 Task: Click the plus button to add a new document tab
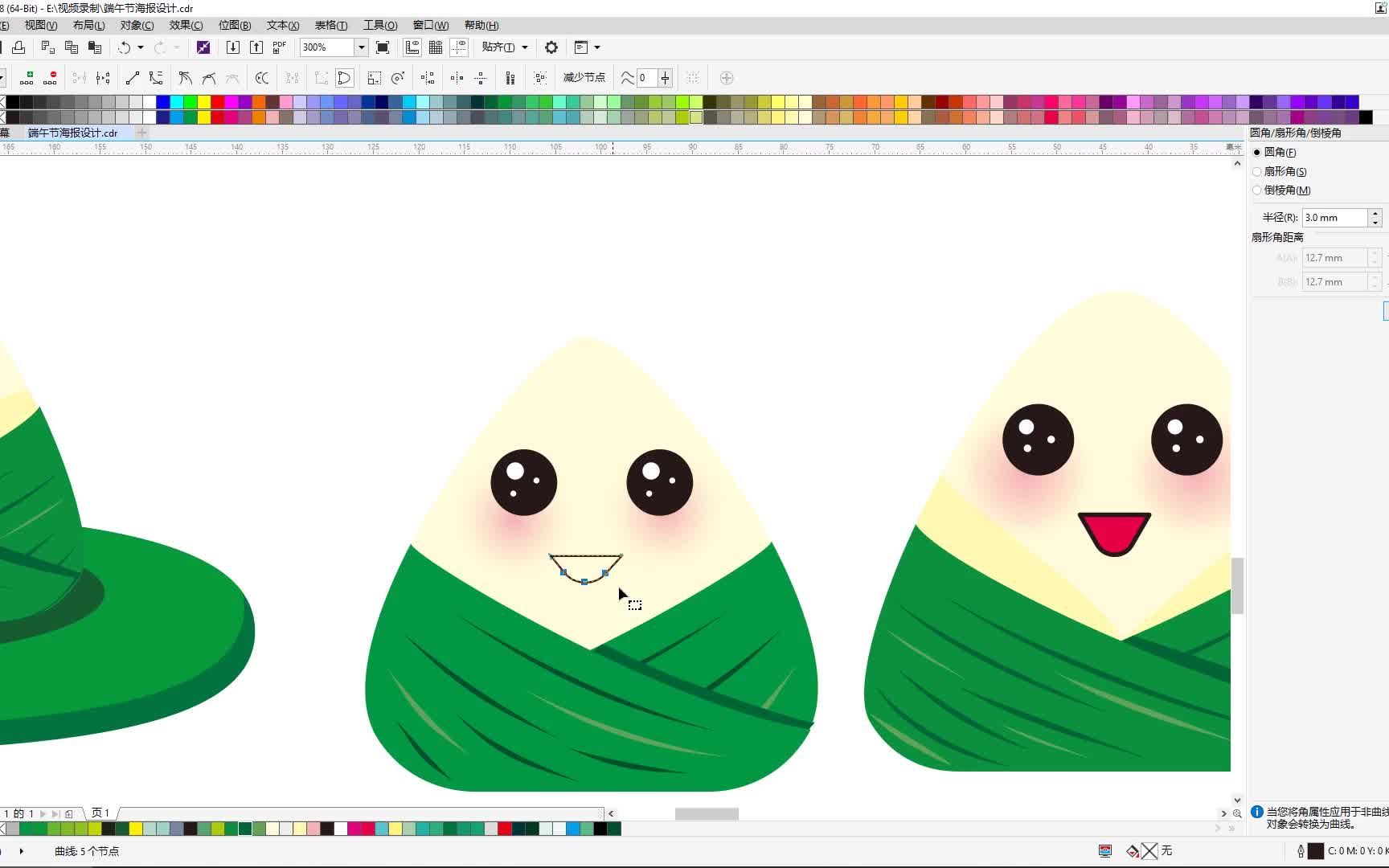tap(142, 133)
